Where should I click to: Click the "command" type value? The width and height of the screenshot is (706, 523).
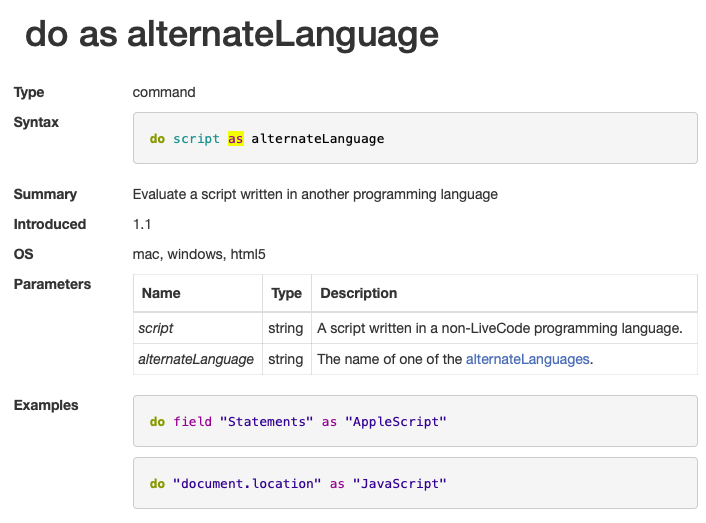(x=164, y=92)
